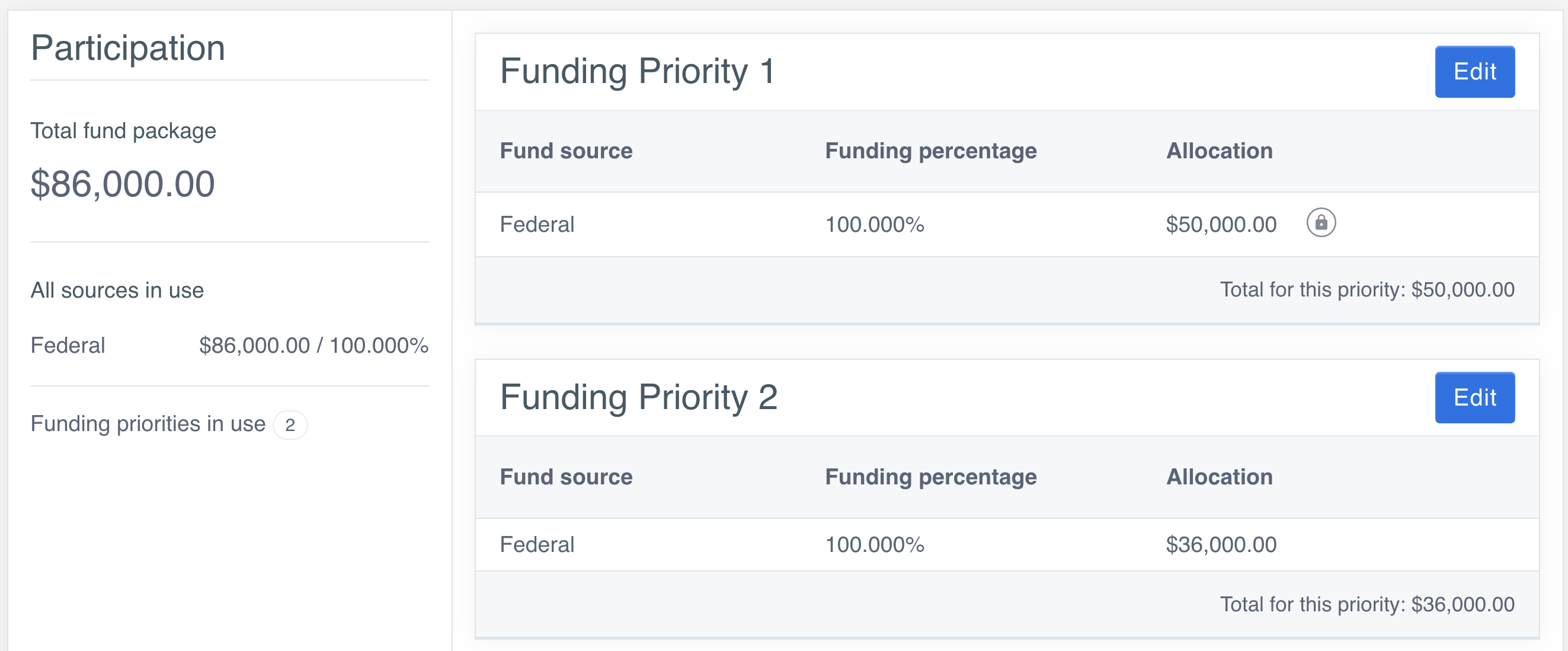Click Funding percentage header in Priority 1

930,151
